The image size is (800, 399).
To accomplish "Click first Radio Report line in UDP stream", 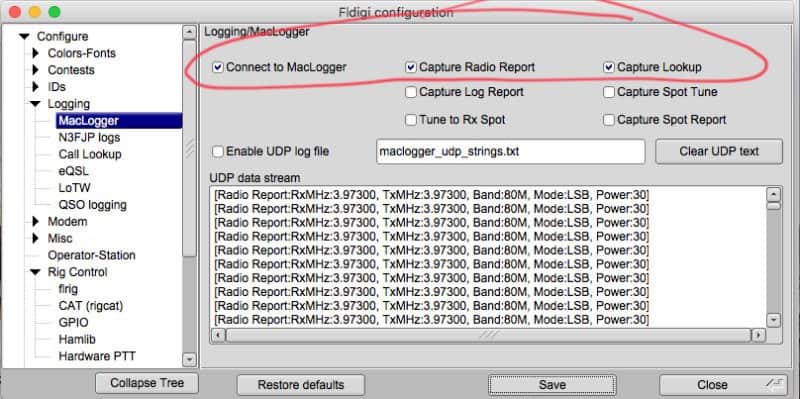I will point(432,195).
